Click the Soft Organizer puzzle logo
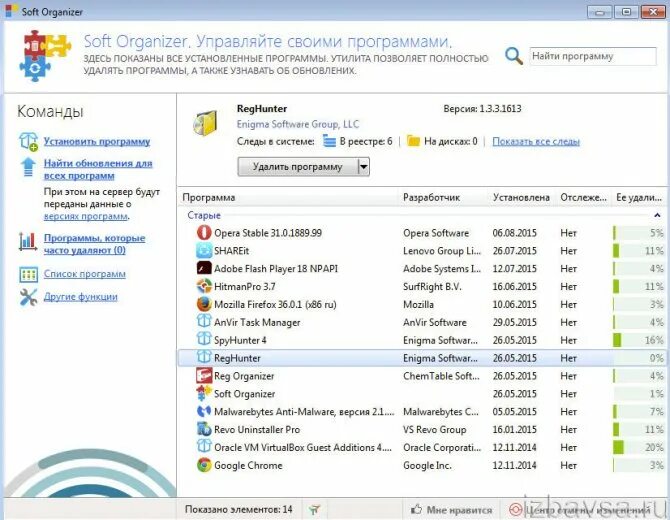The height and width of the screenshot is (520, 670). [45, 56]
